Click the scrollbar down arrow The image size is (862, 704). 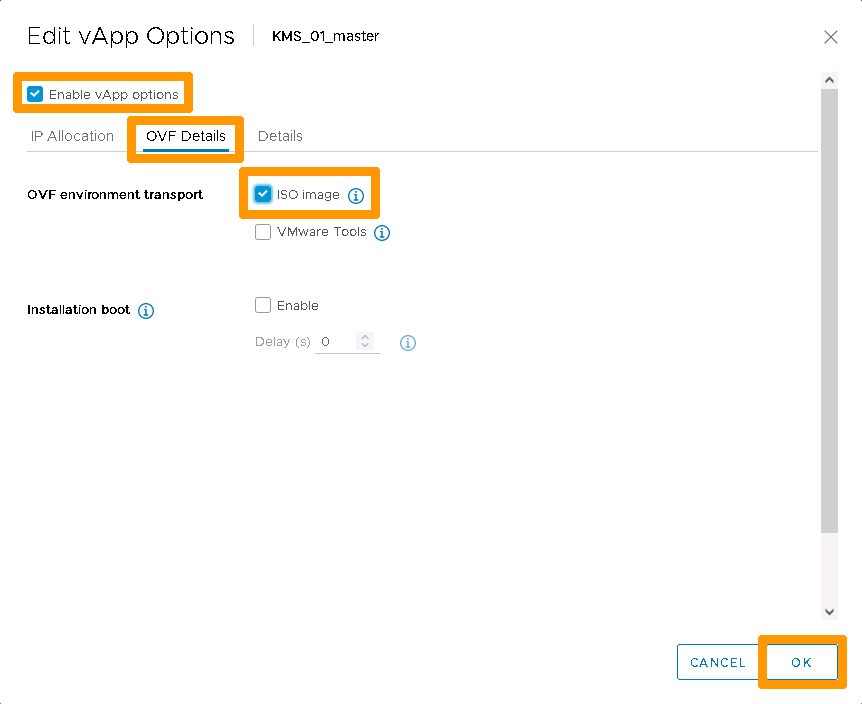tap(828, 611)
